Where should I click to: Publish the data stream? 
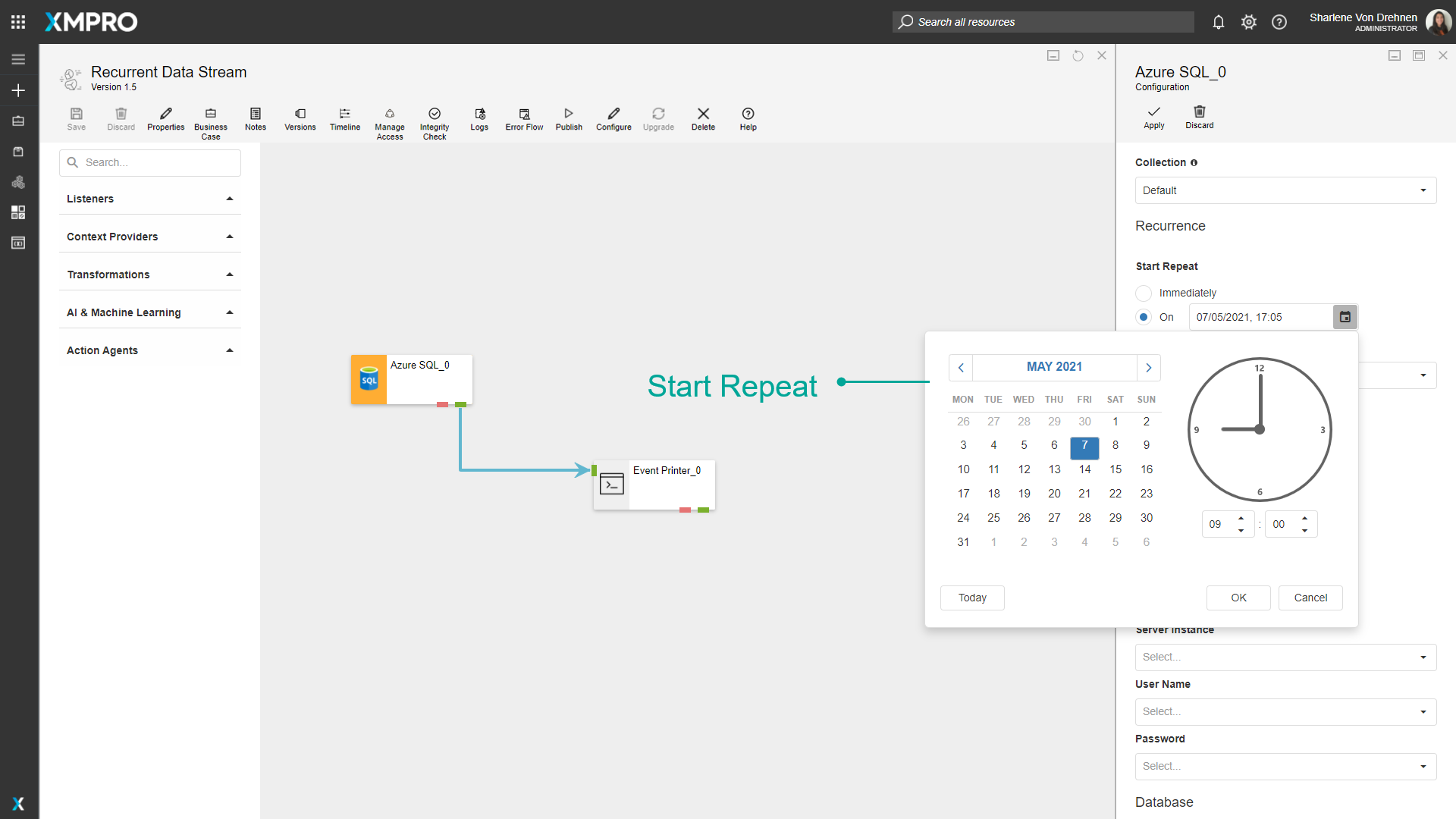pyautogui.click(x=569, y=119)
